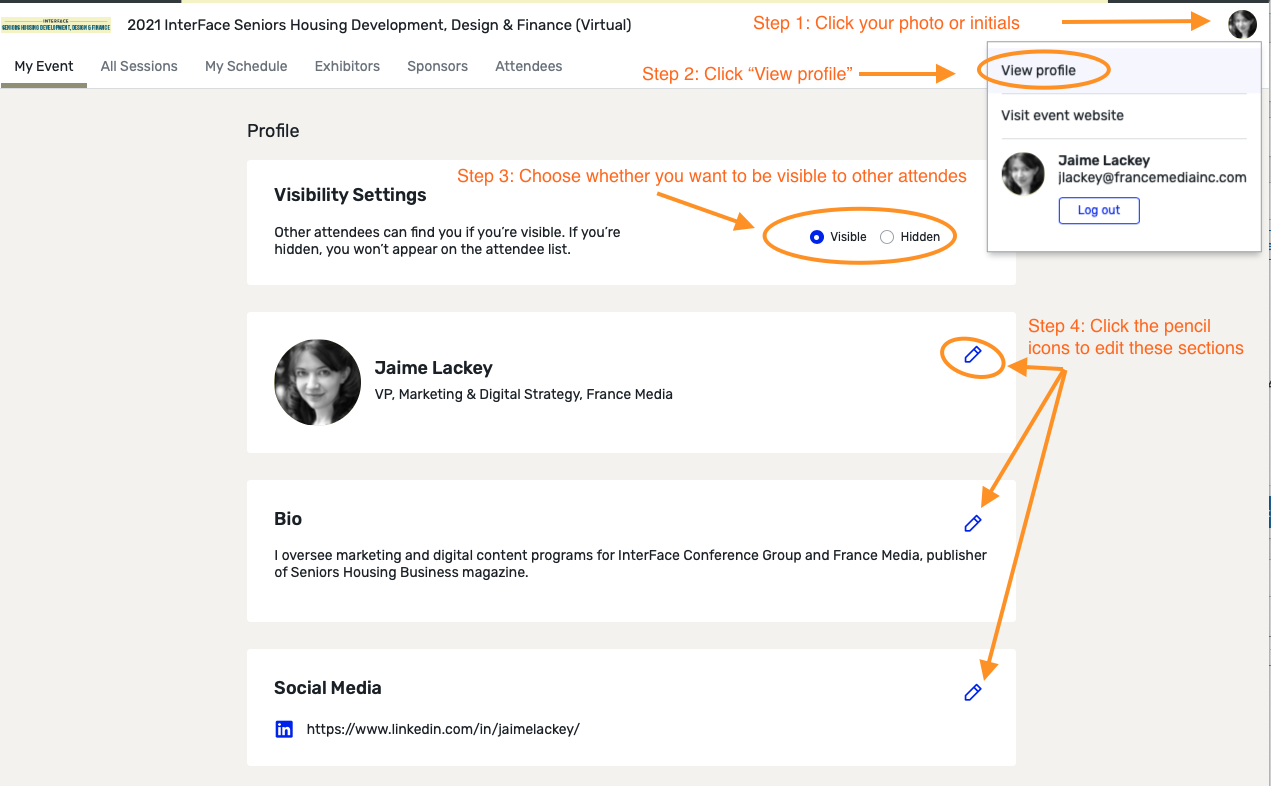Click the InterFace event logo in header
Viewport: 1271px width, 786px height.
pyautogui.click(x=56, y=24)
